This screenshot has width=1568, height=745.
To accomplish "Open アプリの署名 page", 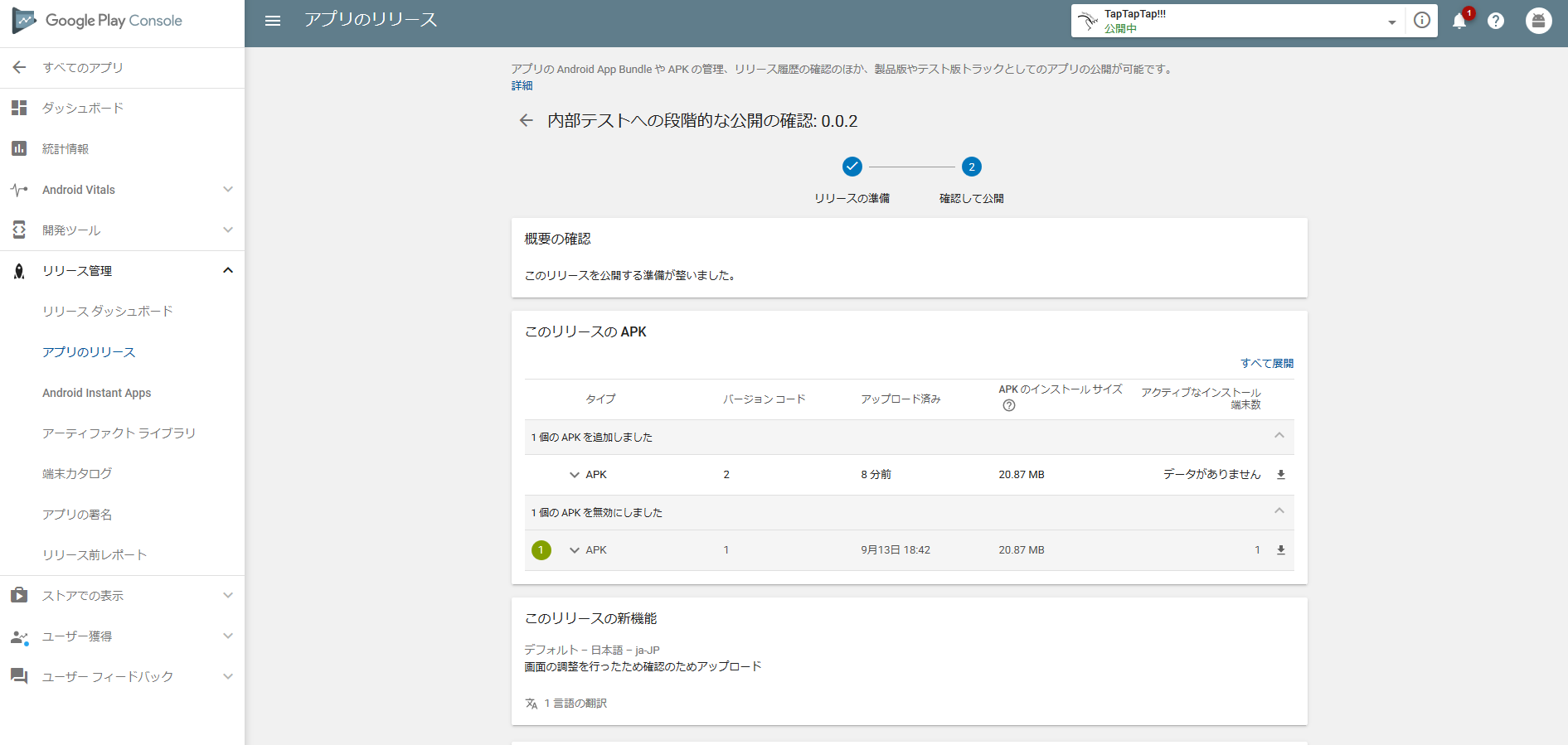I will pos(77,515).
